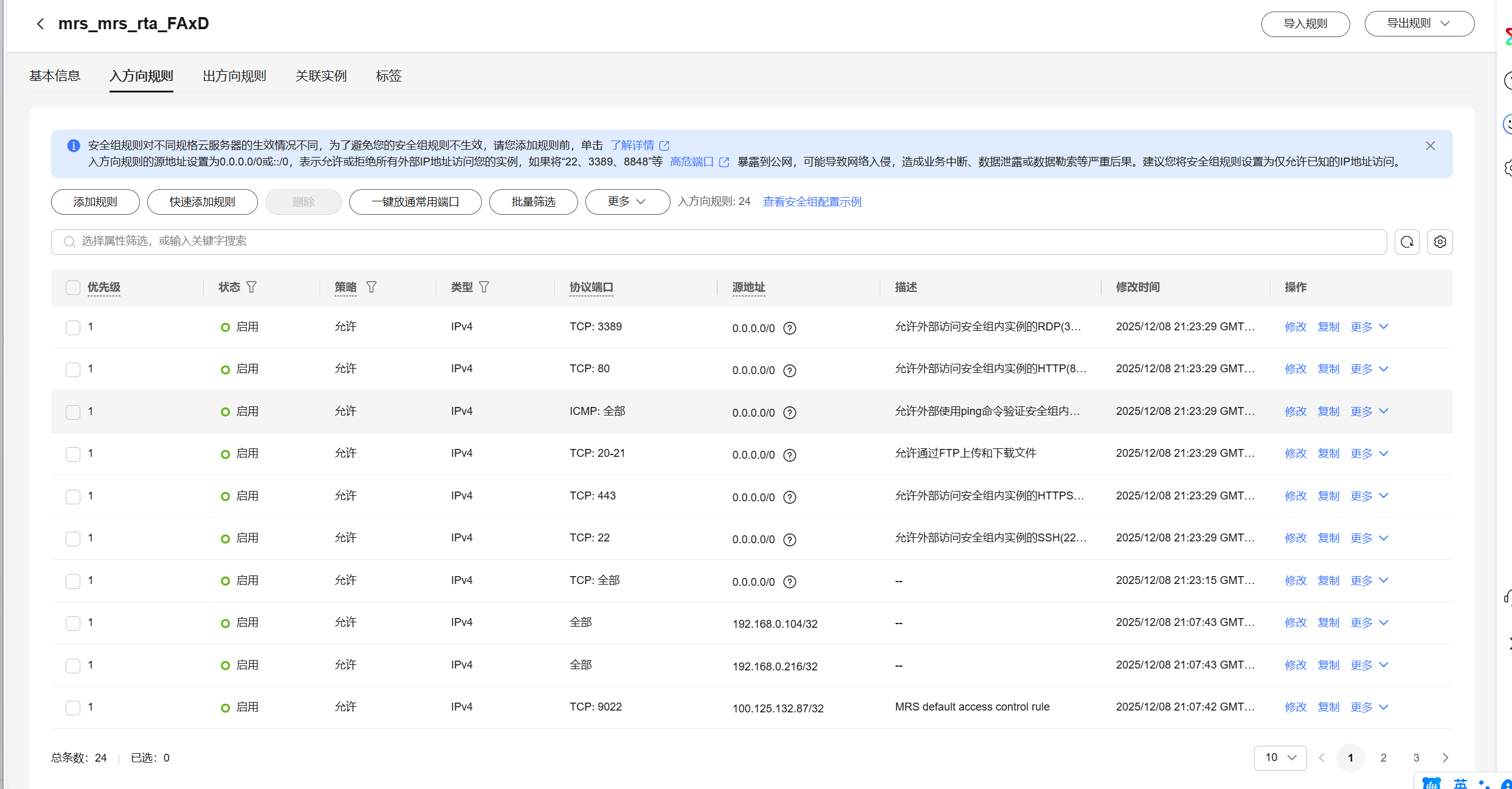
Task: Open column settings via the gear icon
Action: 1440,242
